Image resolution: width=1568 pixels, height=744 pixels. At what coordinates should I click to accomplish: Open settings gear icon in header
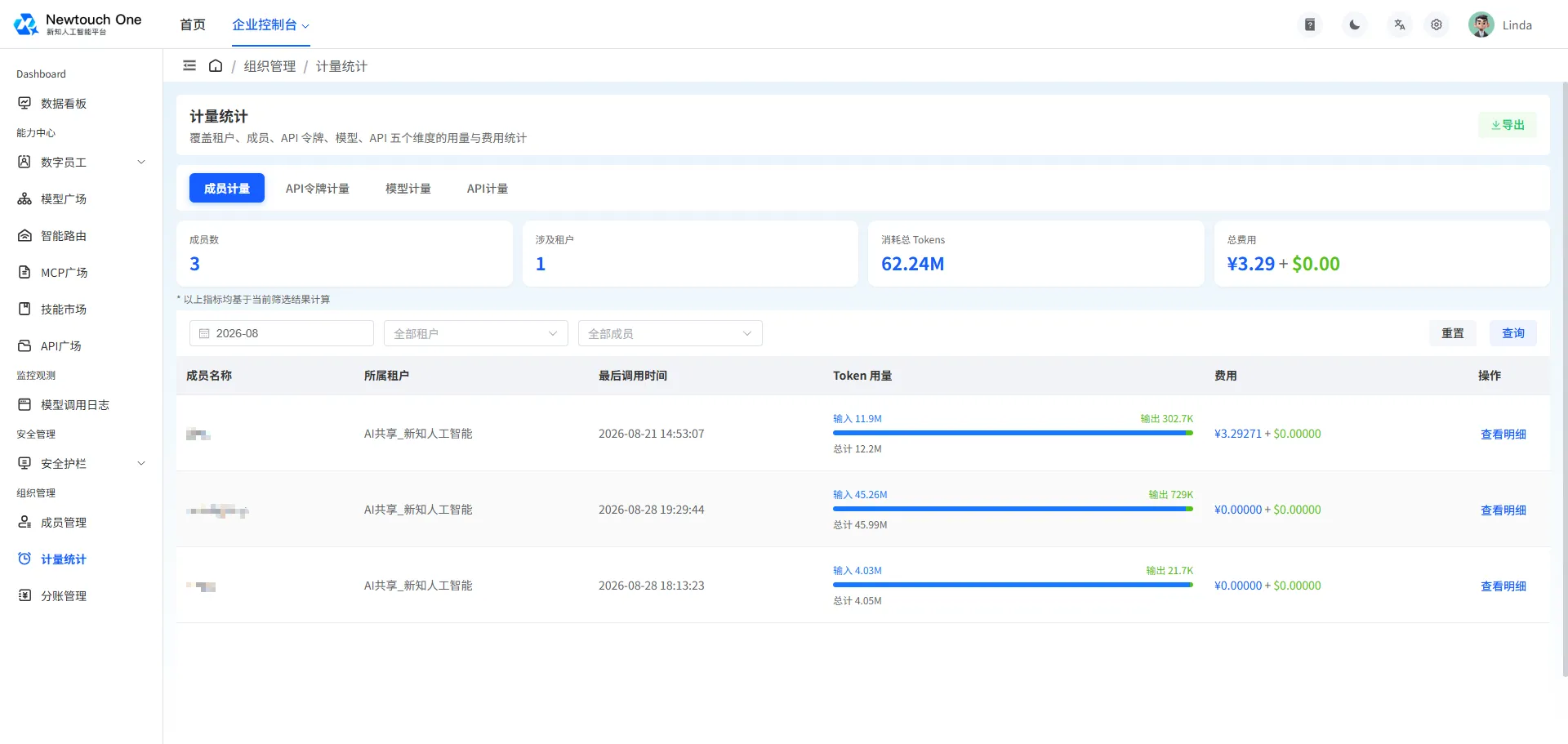point(1437,25)
